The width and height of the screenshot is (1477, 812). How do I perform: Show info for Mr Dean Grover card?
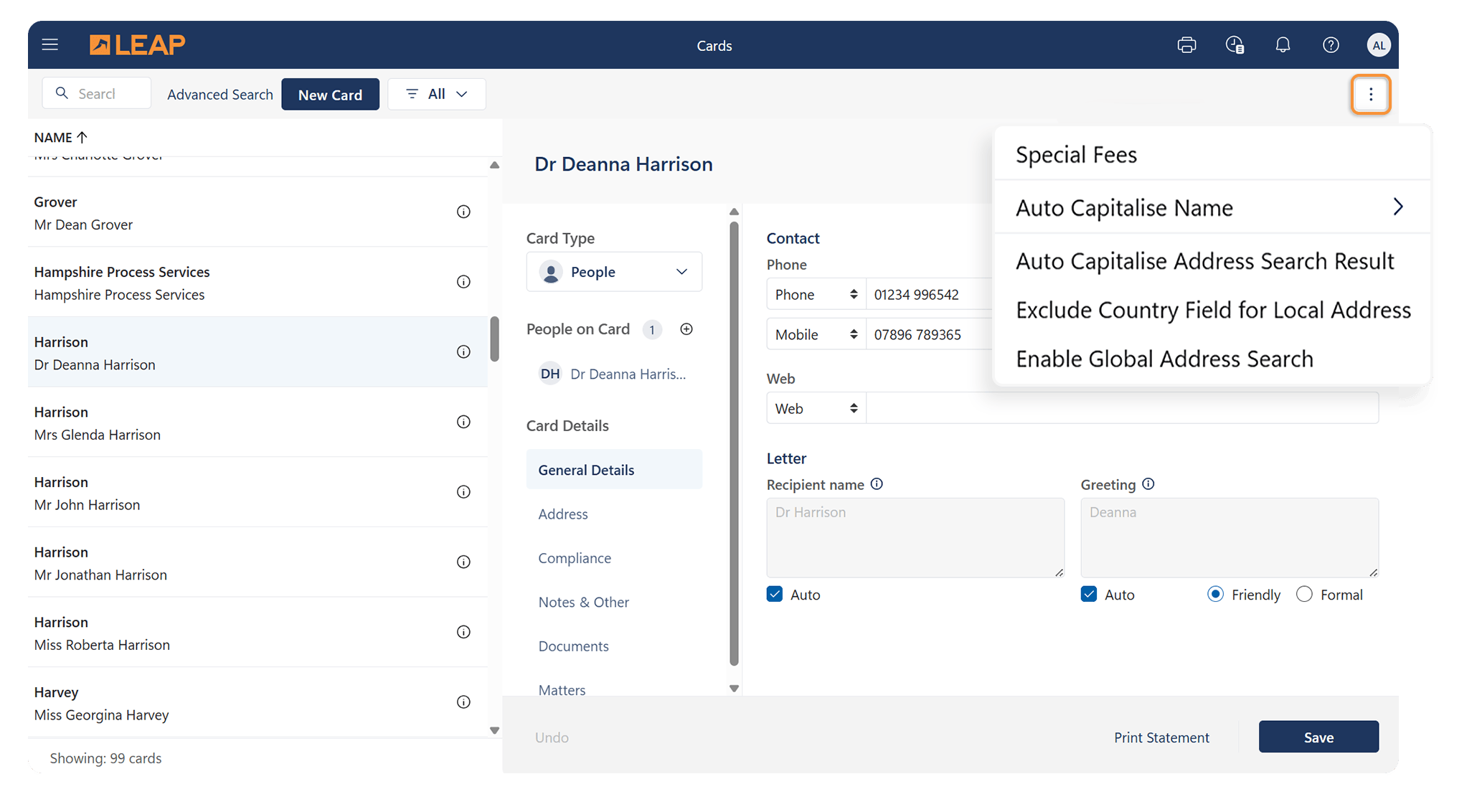463,212
